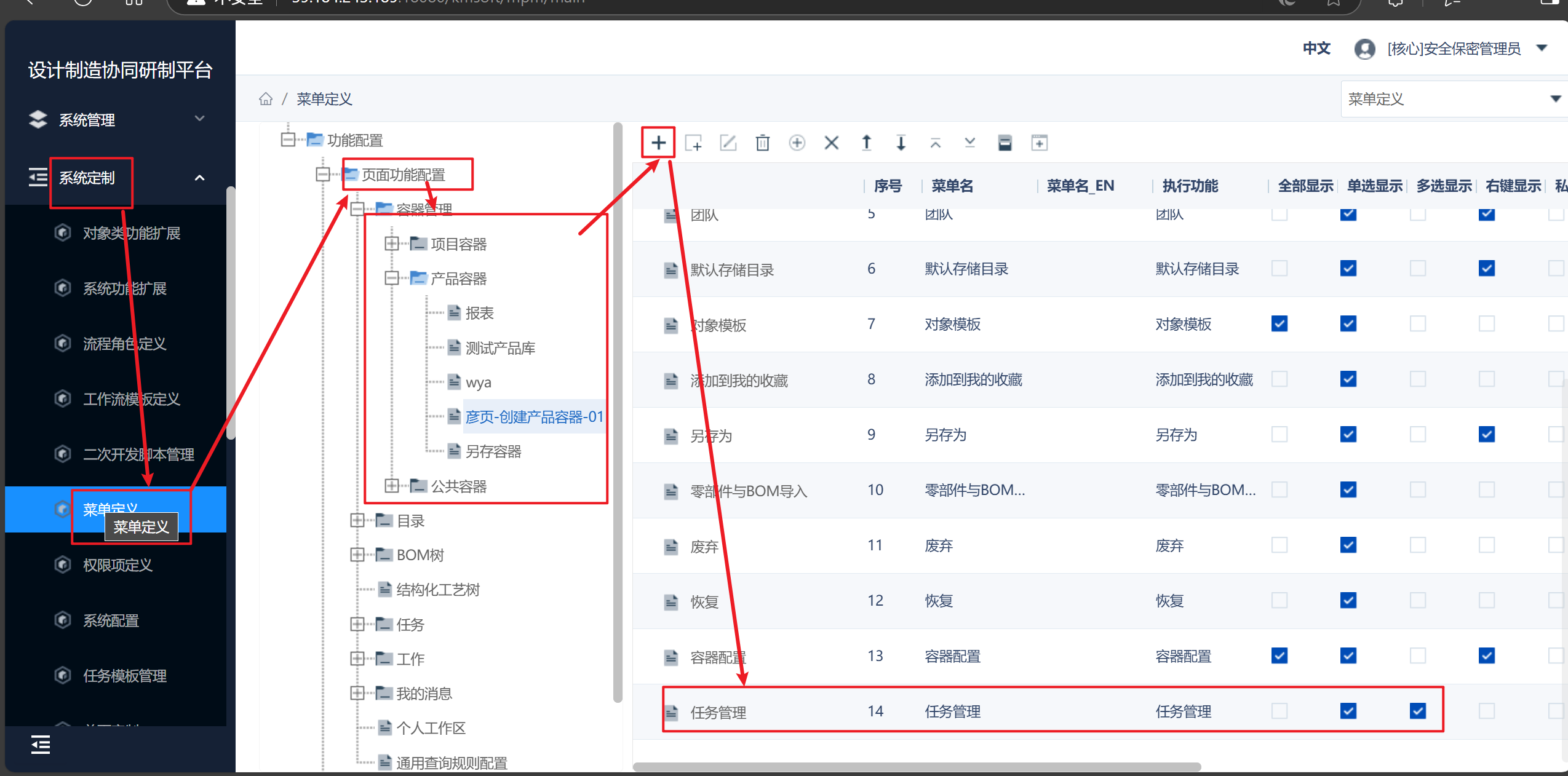
Task: Click the circled-plus toolbar icon
Action: (797, 143)
